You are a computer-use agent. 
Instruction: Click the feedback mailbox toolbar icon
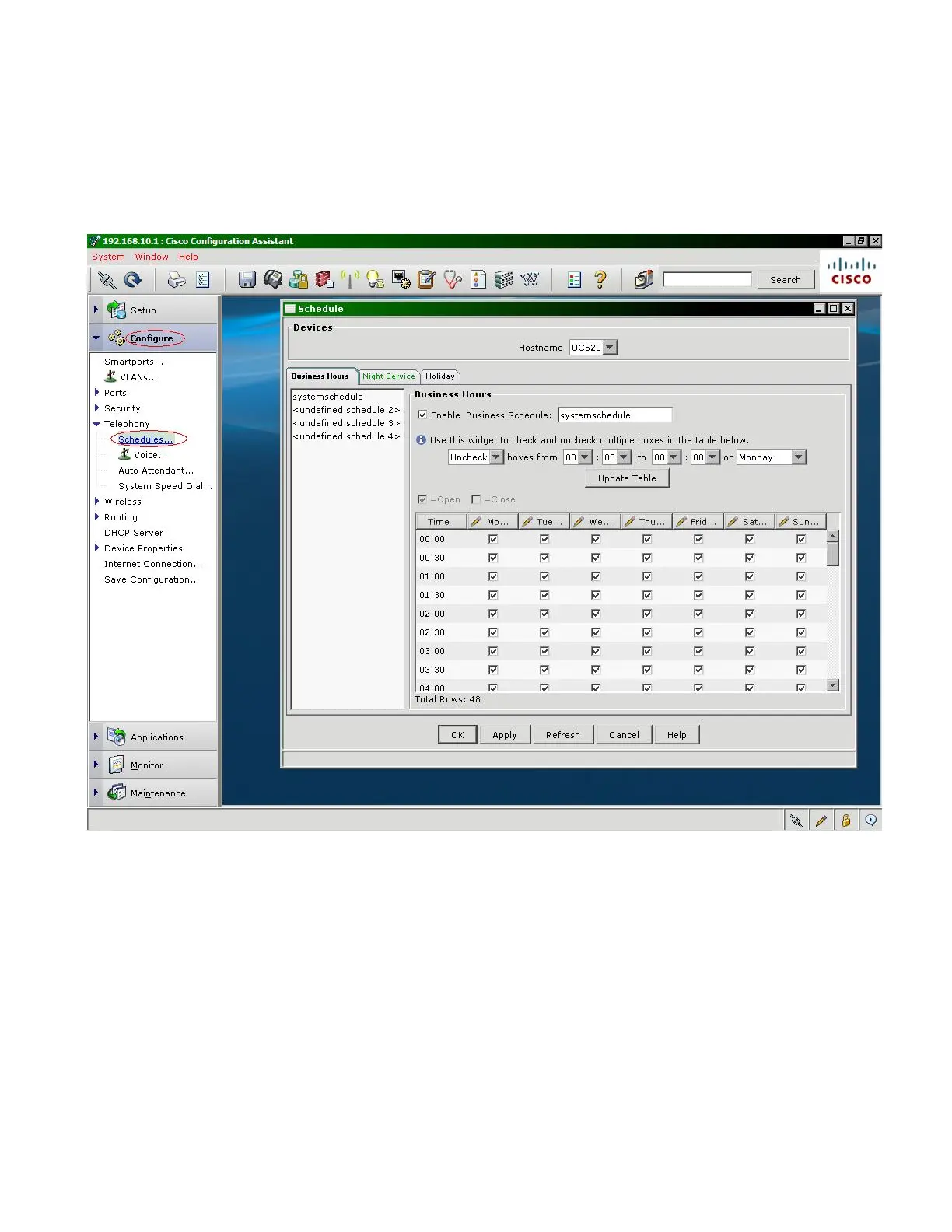(x=643, y=280)
